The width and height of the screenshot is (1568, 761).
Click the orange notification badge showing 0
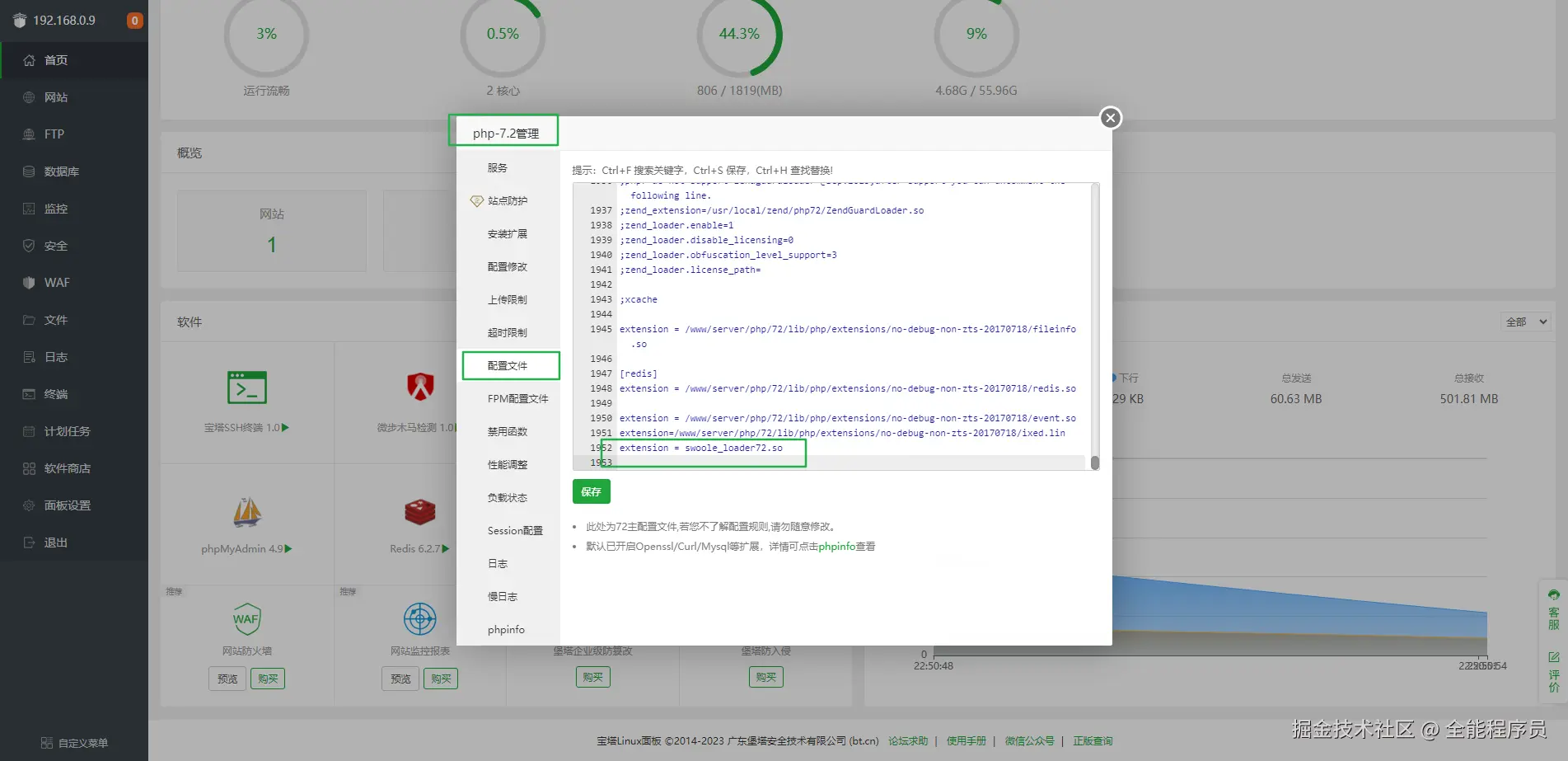pos(135,21)
